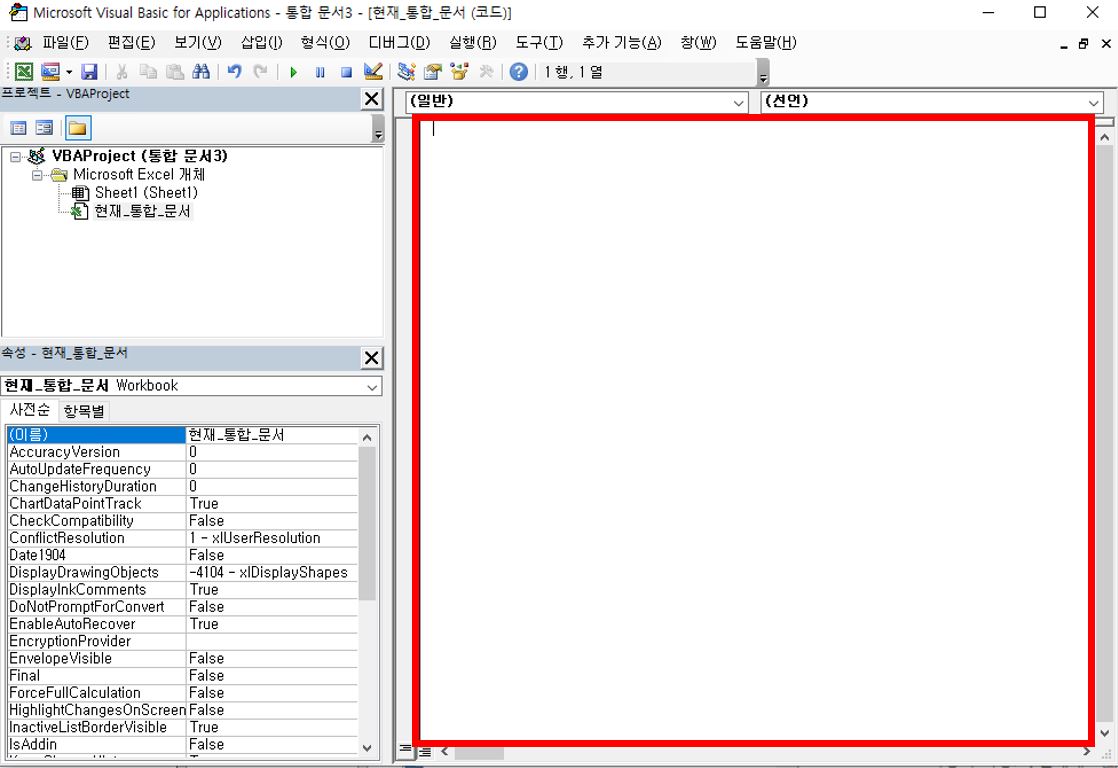Switch to the 항목별 tab
The image size is (1118, 768).
coord(83,411)
